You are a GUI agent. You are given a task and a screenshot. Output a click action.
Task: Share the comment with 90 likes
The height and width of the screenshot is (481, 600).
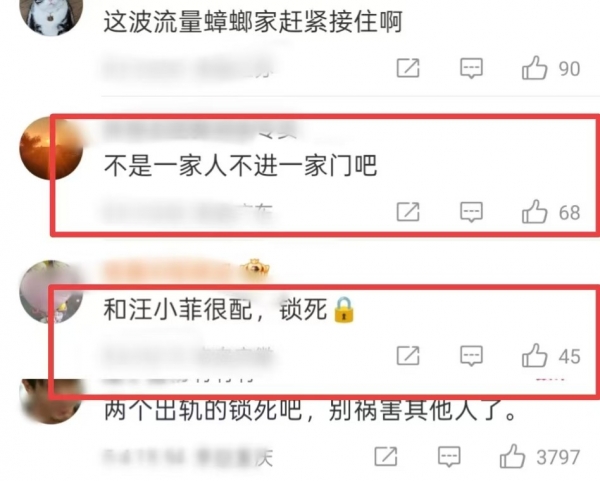tap(408, 68)
